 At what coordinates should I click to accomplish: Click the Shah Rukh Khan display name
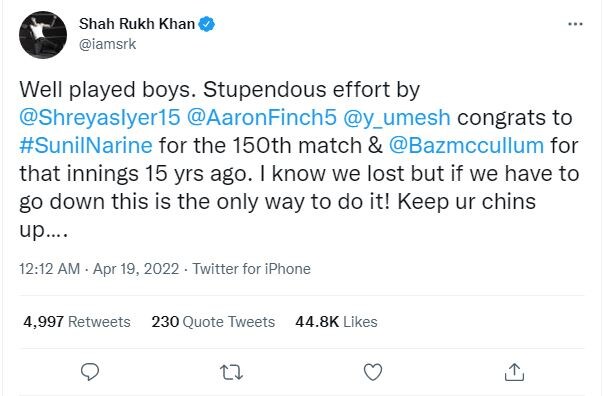[137, 24]
